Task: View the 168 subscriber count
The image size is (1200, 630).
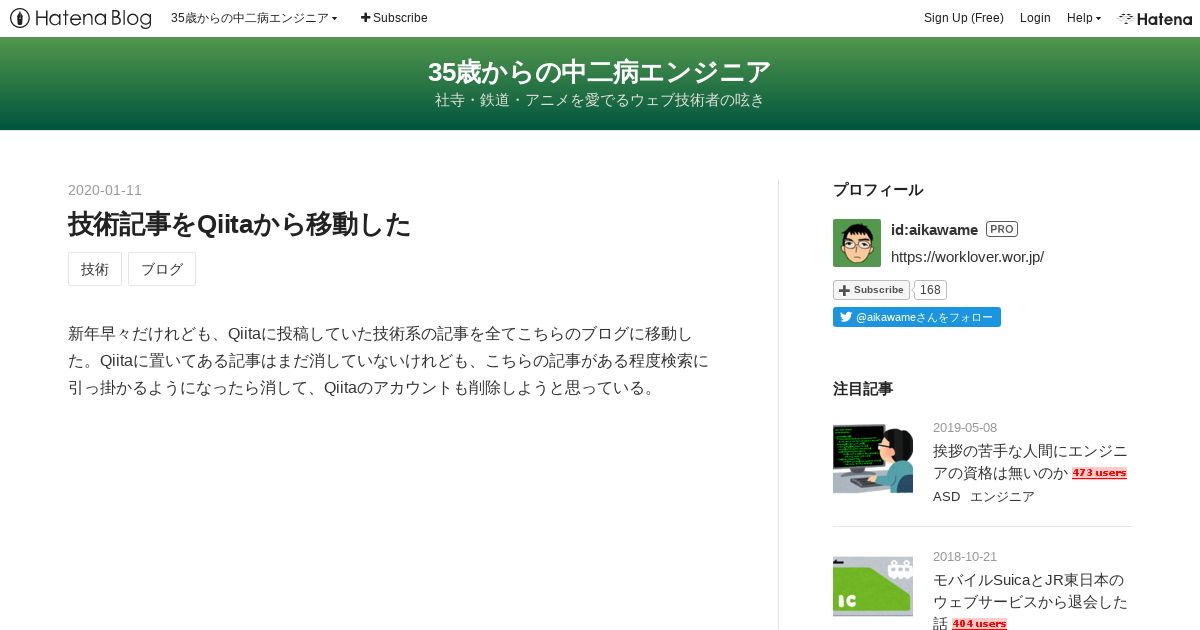Action: coord(930,290)
